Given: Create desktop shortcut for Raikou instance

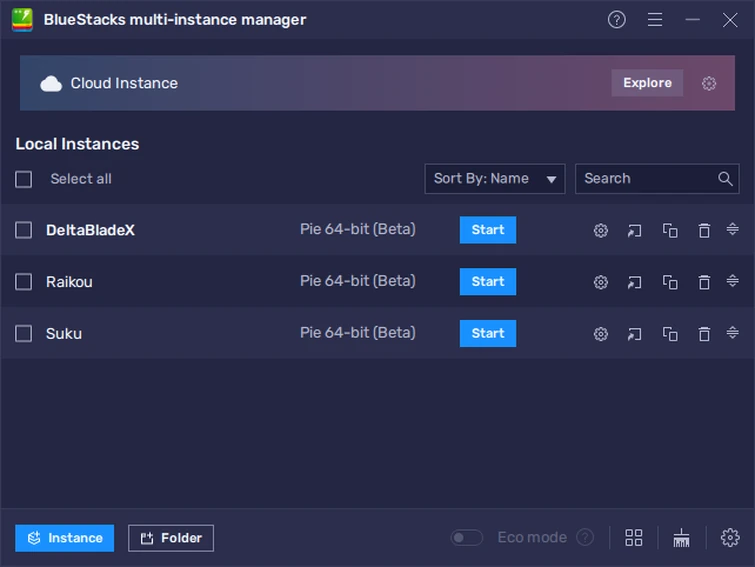Looking at the screenshot, I should pos(635,283).
